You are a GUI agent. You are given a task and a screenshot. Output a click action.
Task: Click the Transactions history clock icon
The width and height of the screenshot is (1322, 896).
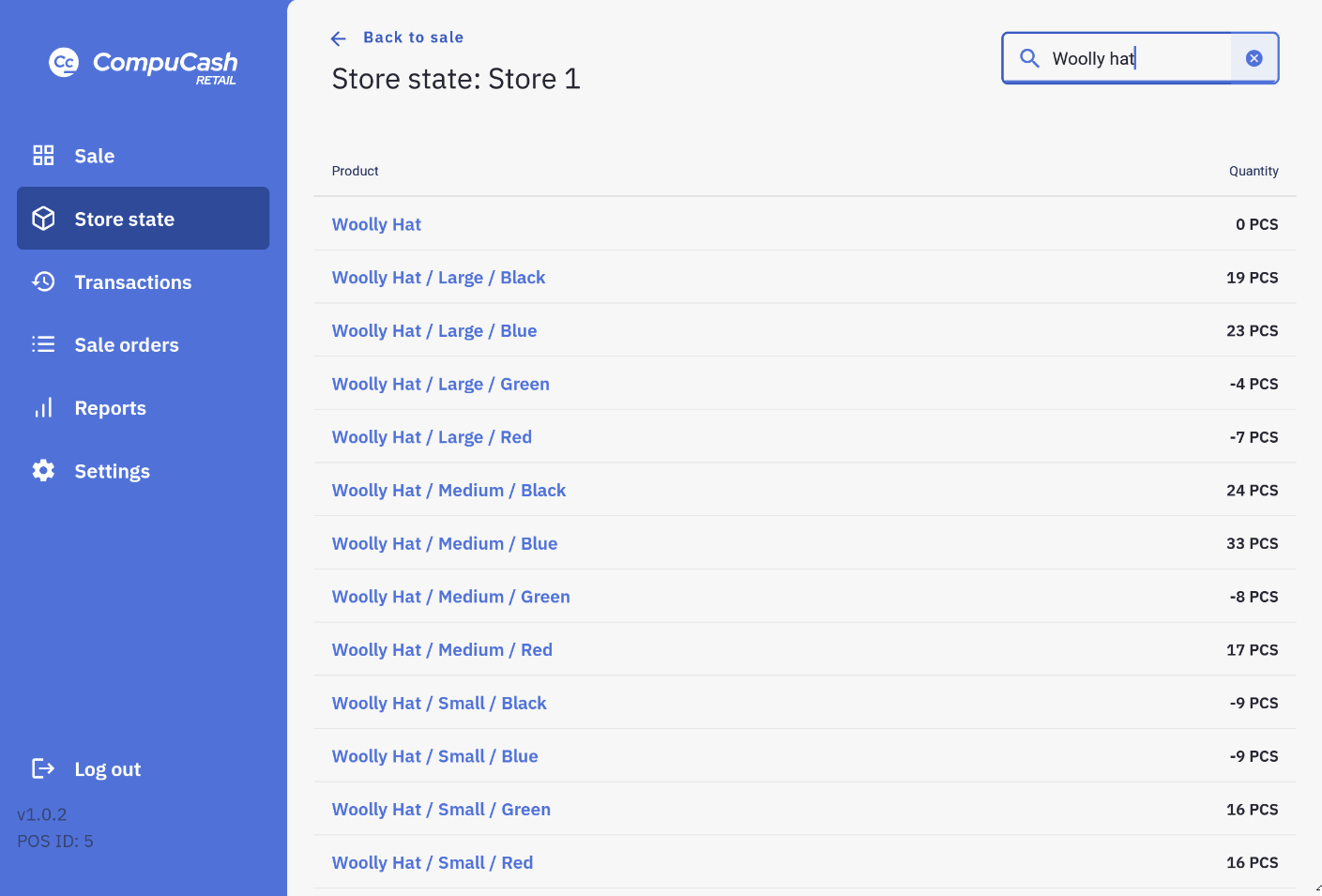pyautogui.click(x=43, y=281)
